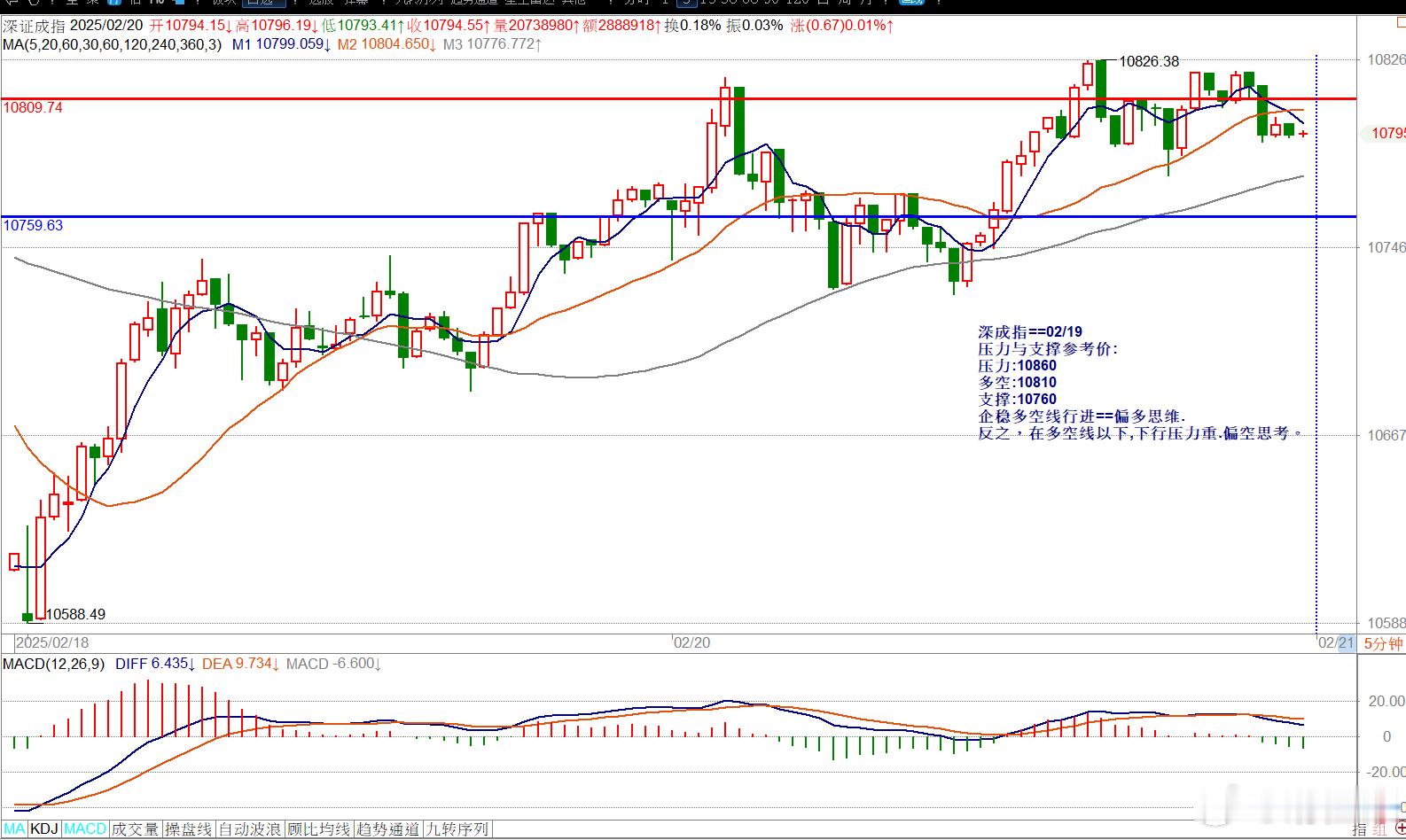The width and height of the screenshot is (1406, 840).
Task: Select the 自动波浪 indicator tab
Action: pos(250,829)
